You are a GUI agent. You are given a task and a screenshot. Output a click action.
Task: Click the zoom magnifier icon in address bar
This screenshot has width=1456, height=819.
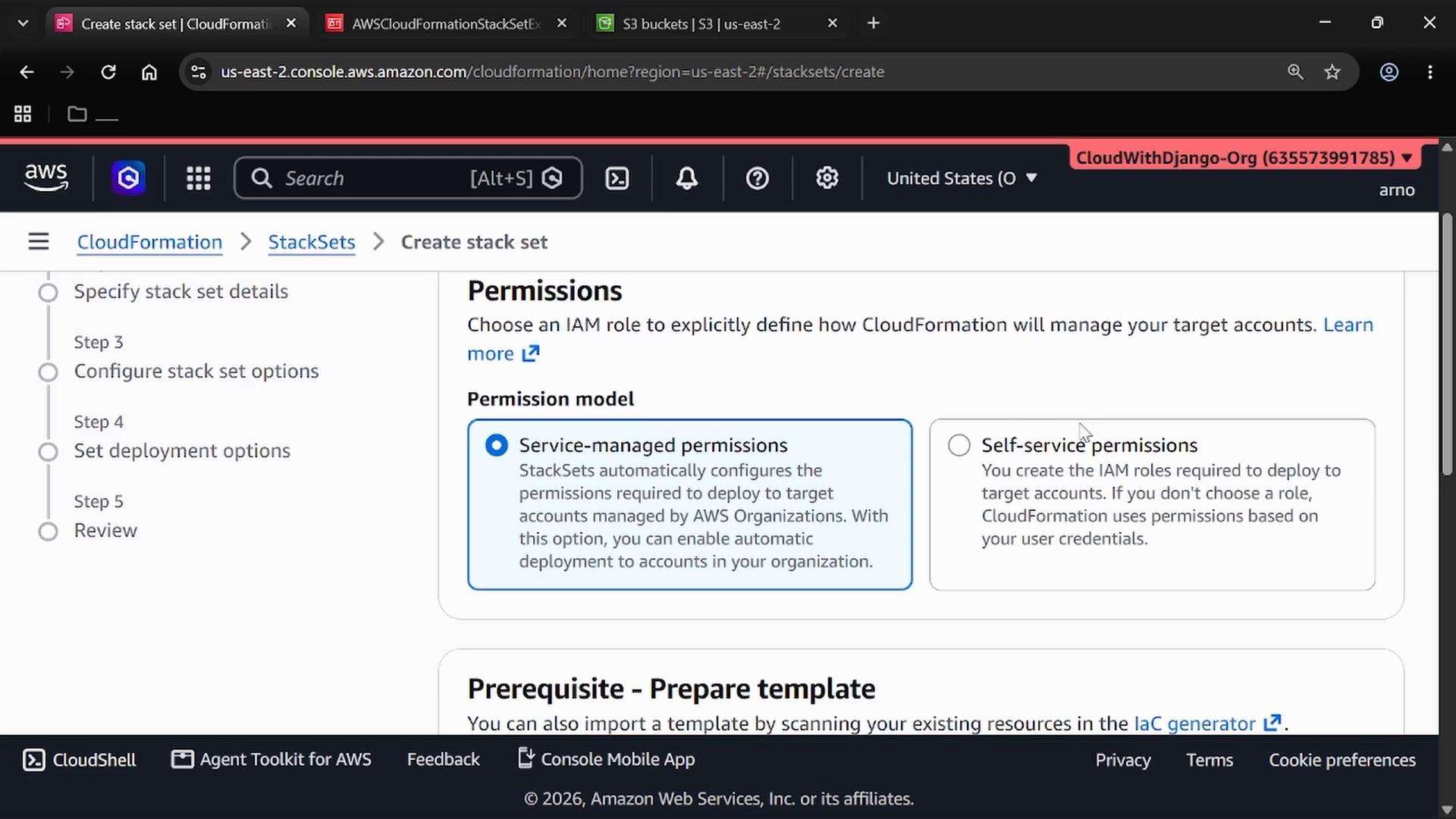(1295, 72)
